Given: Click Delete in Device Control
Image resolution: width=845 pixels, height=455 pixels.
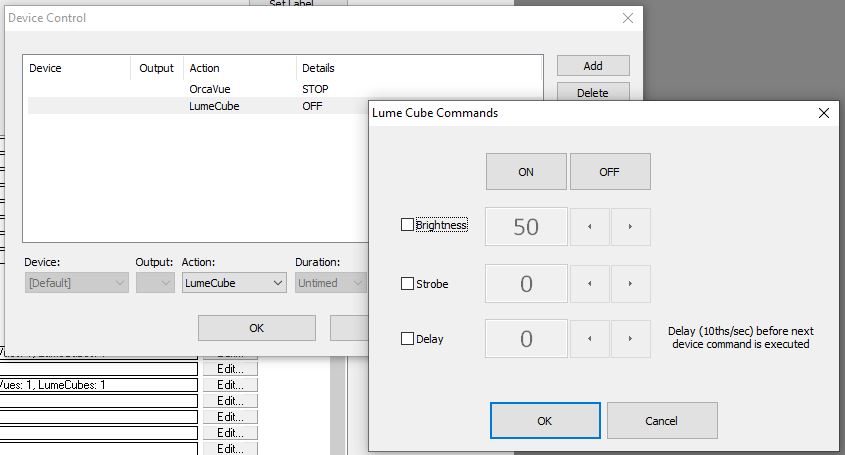Looking at the screenshot, I should (593, 92).
